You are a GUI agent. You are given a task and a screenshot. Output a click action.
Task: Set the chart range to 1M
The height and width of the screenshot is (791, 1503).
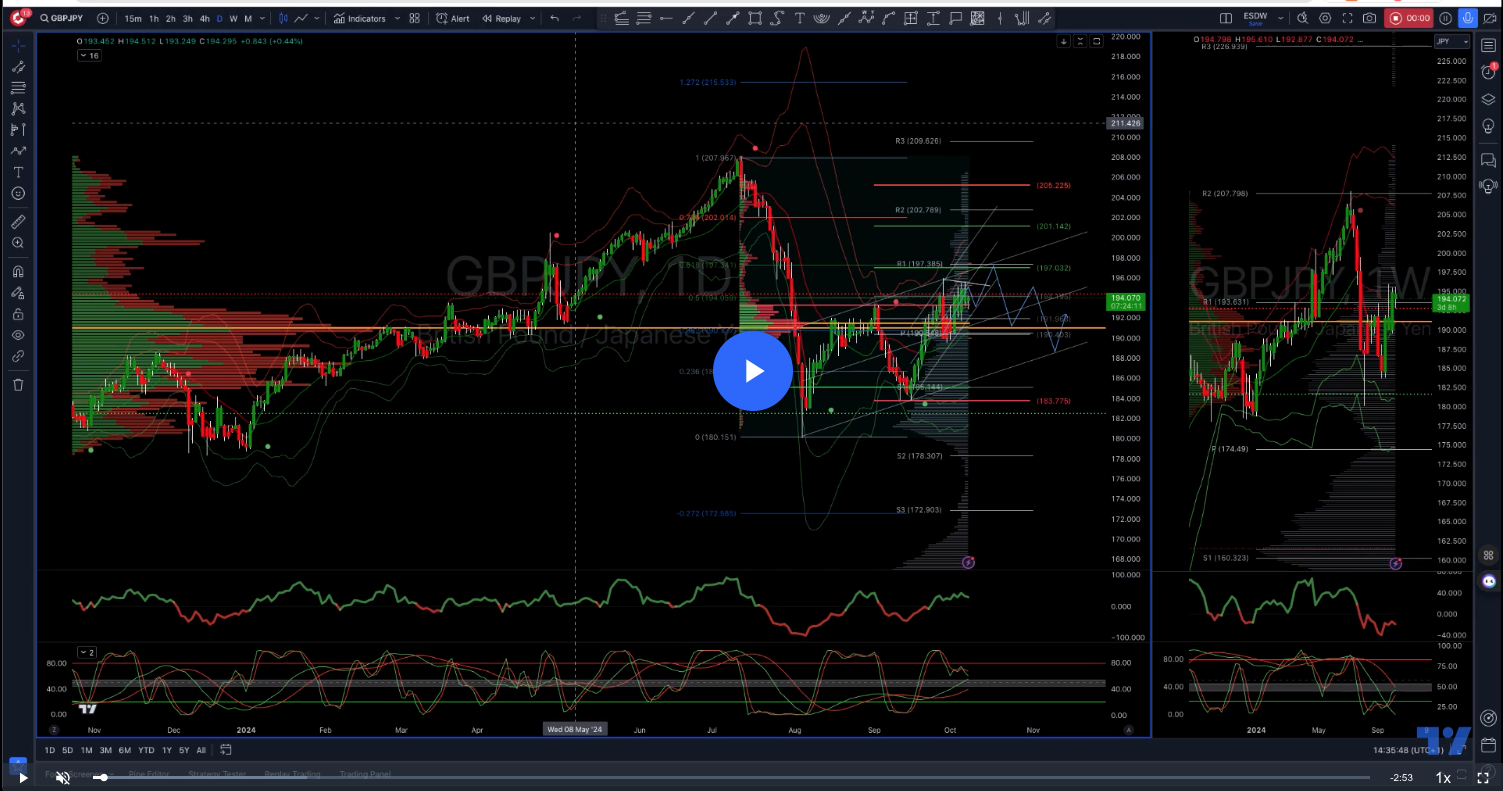(x=87, y=750)
